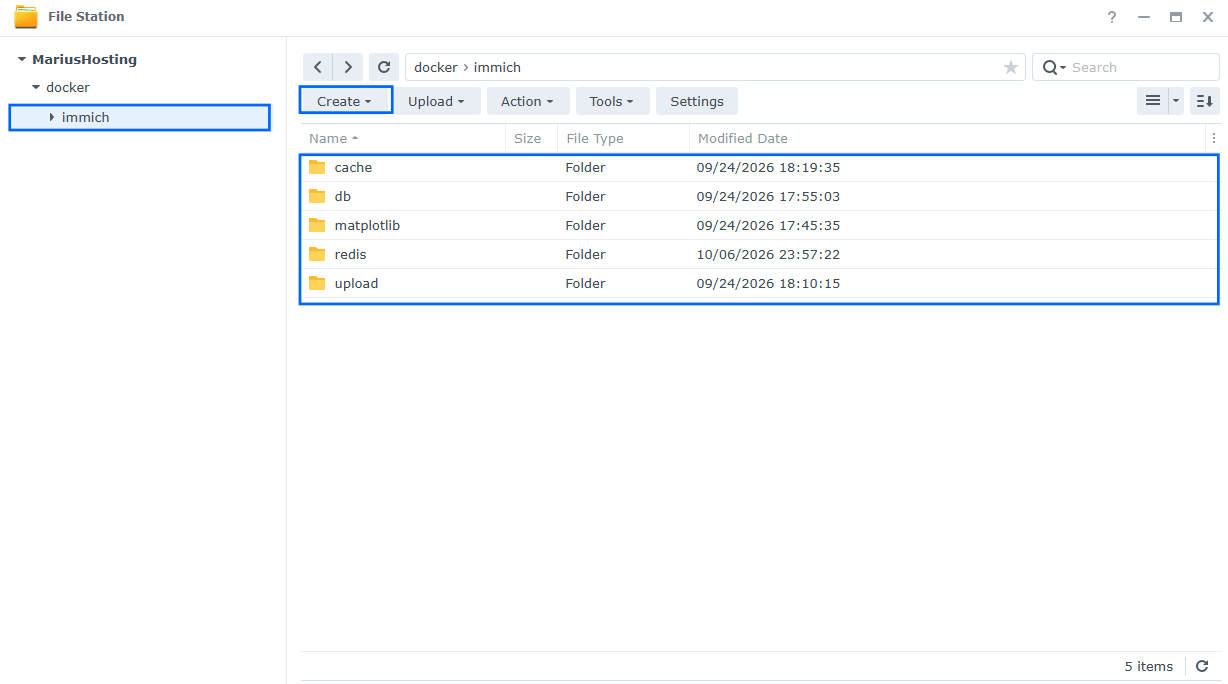Select the cache folder name
Image resolution: width=1228 pixels, height=684 pixels.
tap(353, 167)
